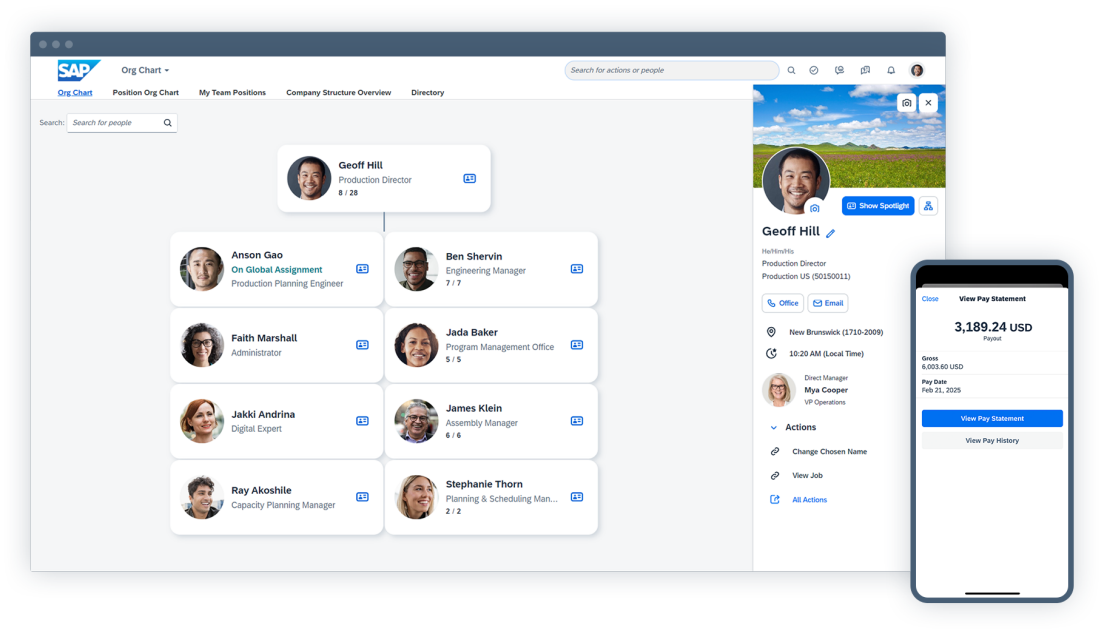Click the magnifier icon in the people search
This screenshot has height=634, width=1104.
pyautogui.click(x=168, y=123)
